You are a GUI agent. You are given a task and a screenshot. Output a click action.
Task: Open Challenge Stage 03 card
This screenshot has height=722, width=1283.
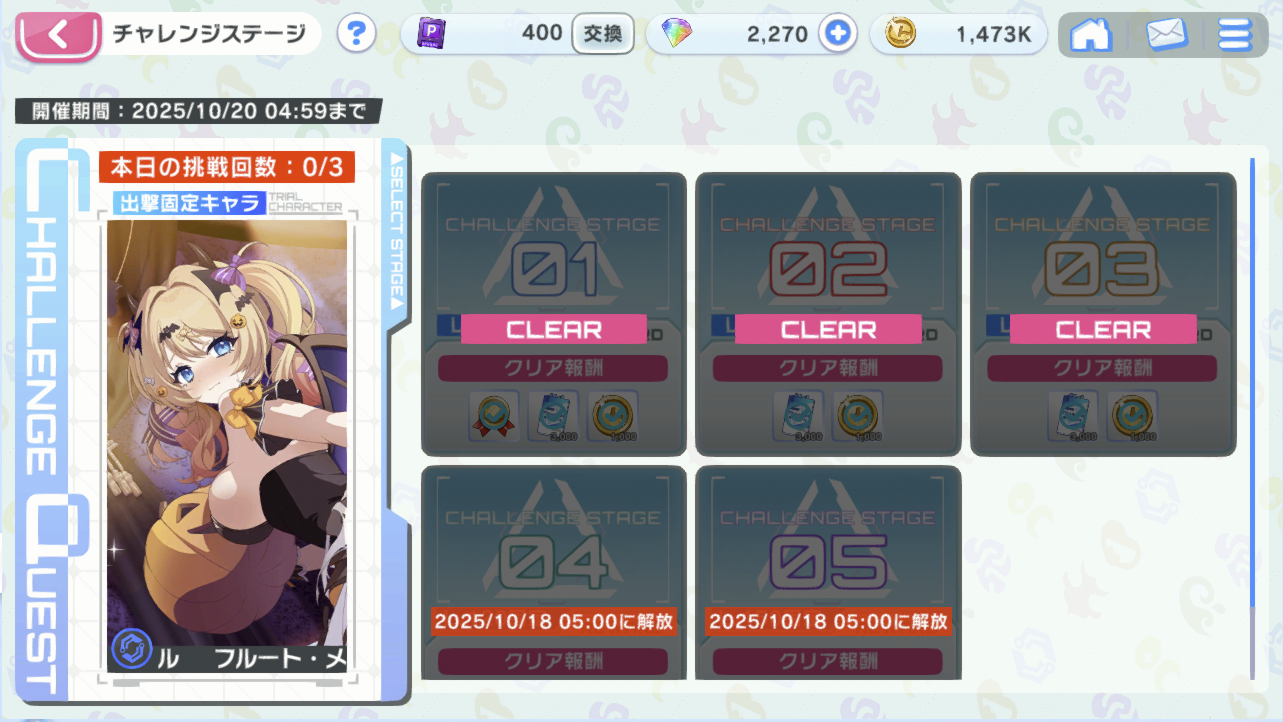[x=1103, y=314]
